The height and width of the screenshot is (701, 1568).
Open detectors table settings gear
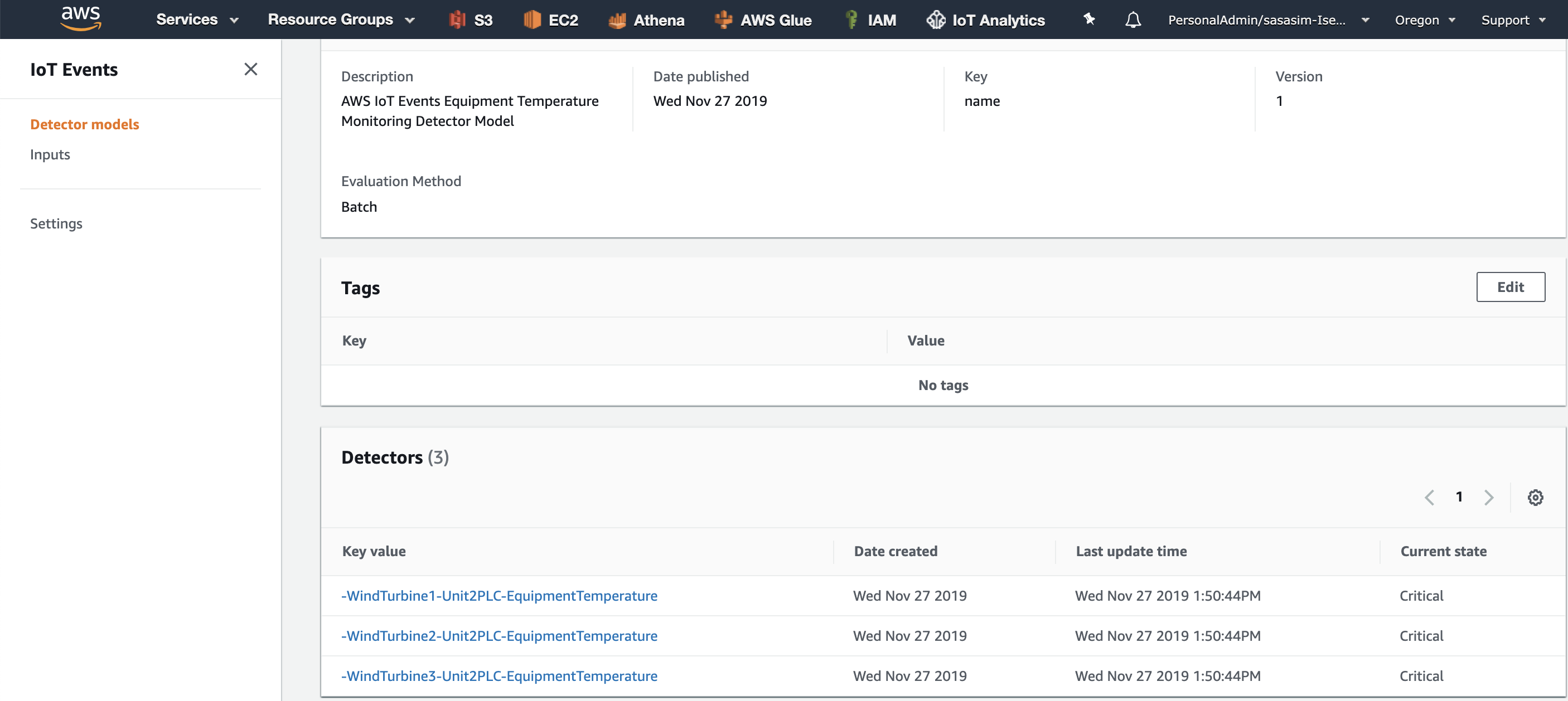1535,497
